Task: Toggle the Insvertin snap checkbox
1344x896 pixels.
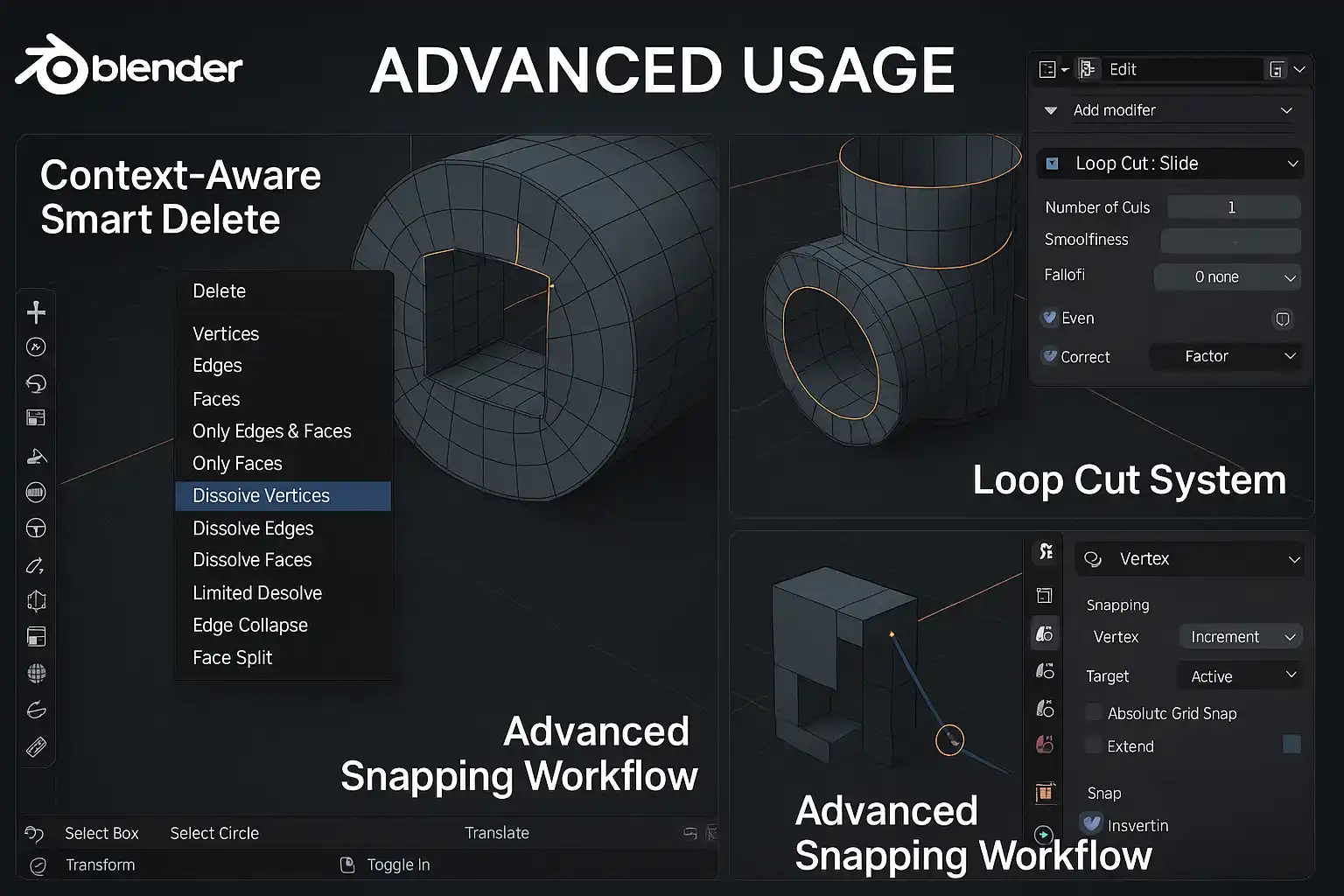Action: [x=1091, y=824]
